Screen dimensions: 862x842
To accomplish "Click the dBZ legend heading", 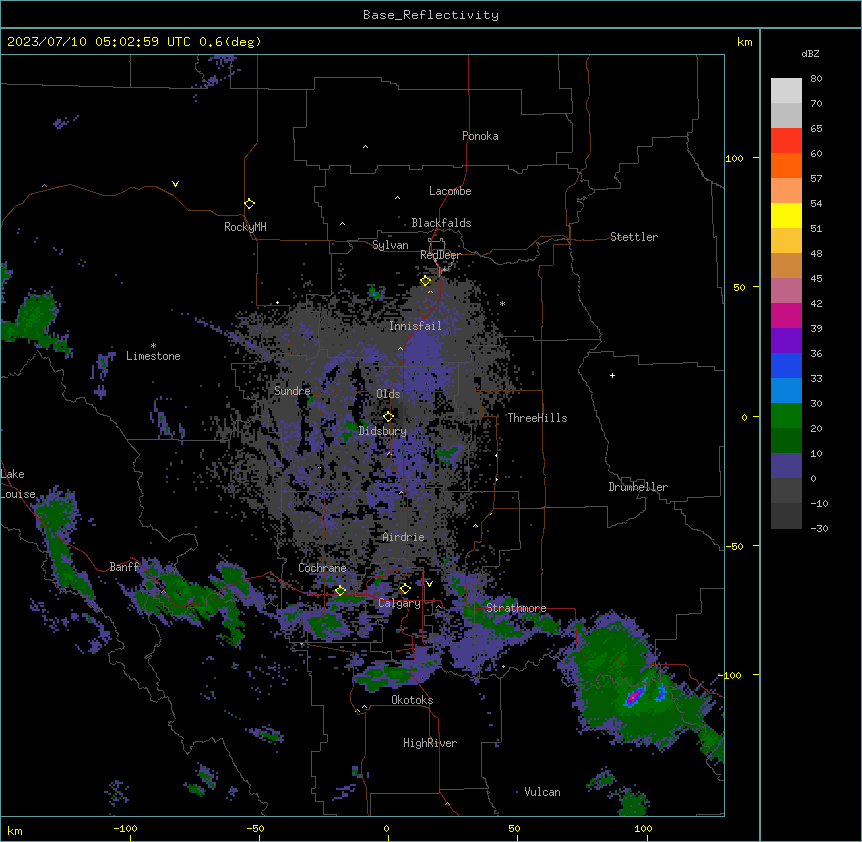I will [810, 53].
